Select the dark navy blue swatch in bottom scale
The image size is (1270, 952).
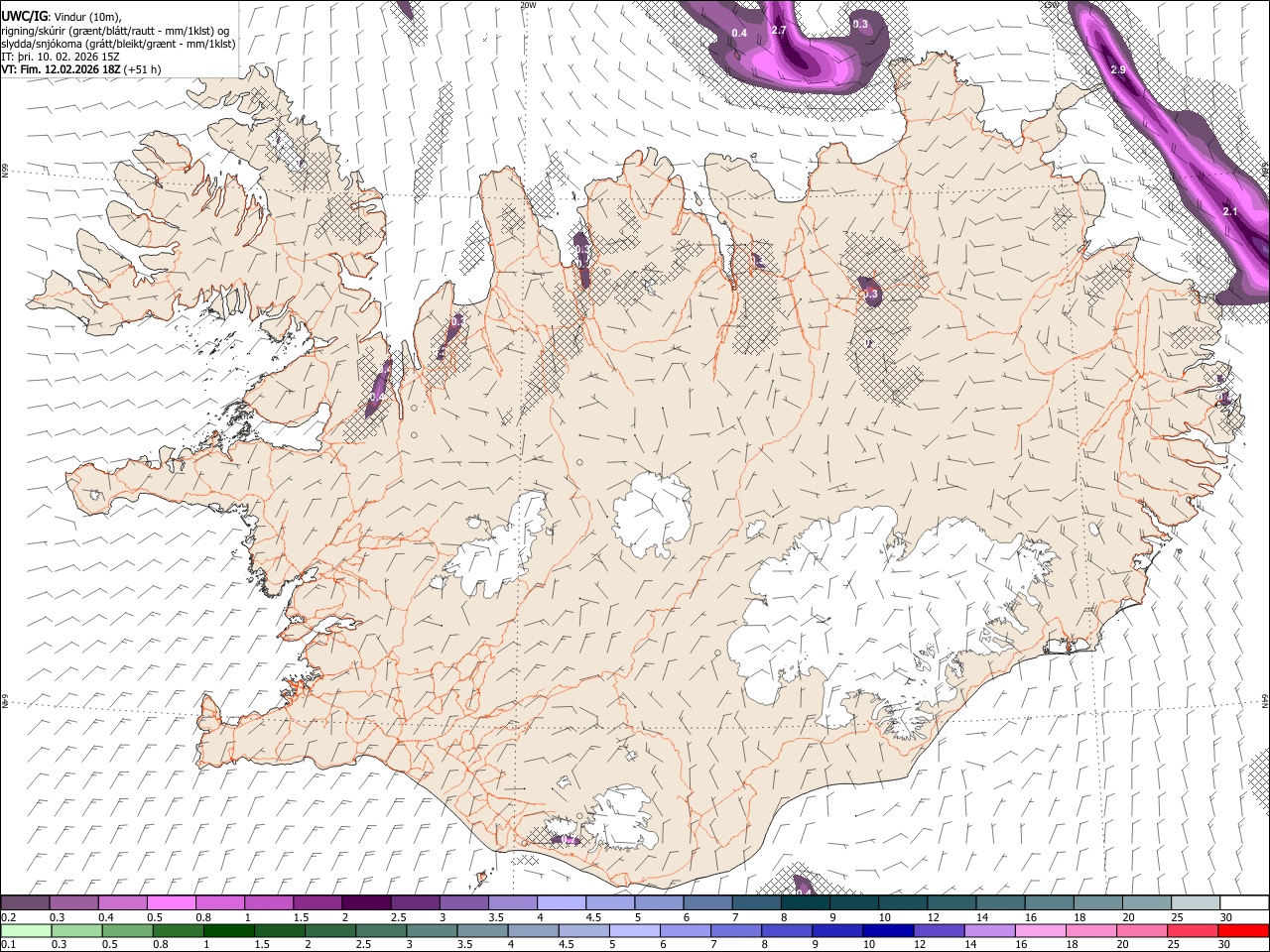click(x=887, y=931)
